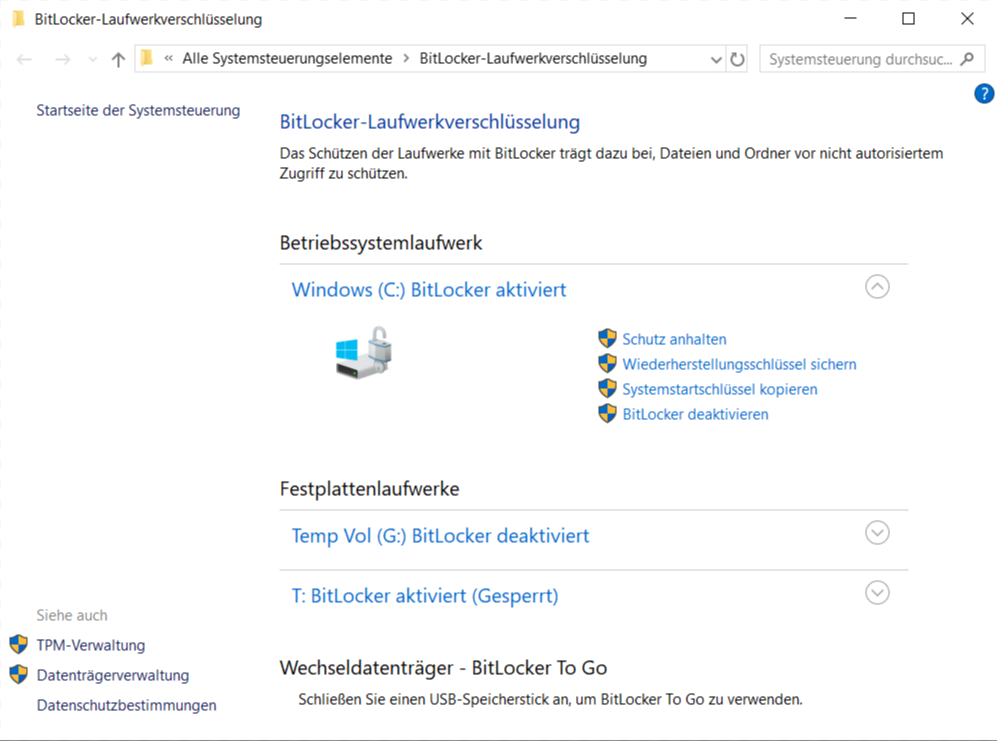The image size is (997, 741).
Task: Click shield icon beside BitLocker deaktivieren
Action: pyautogui.click(x=607, y=413)
